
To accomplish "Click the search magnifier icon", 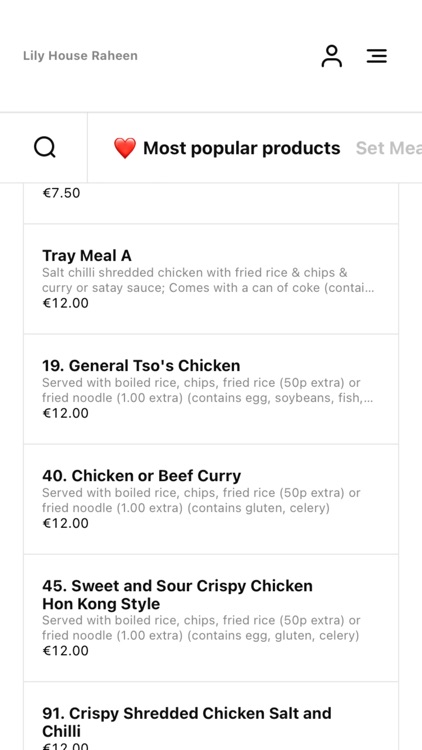I will pos(45,147).
